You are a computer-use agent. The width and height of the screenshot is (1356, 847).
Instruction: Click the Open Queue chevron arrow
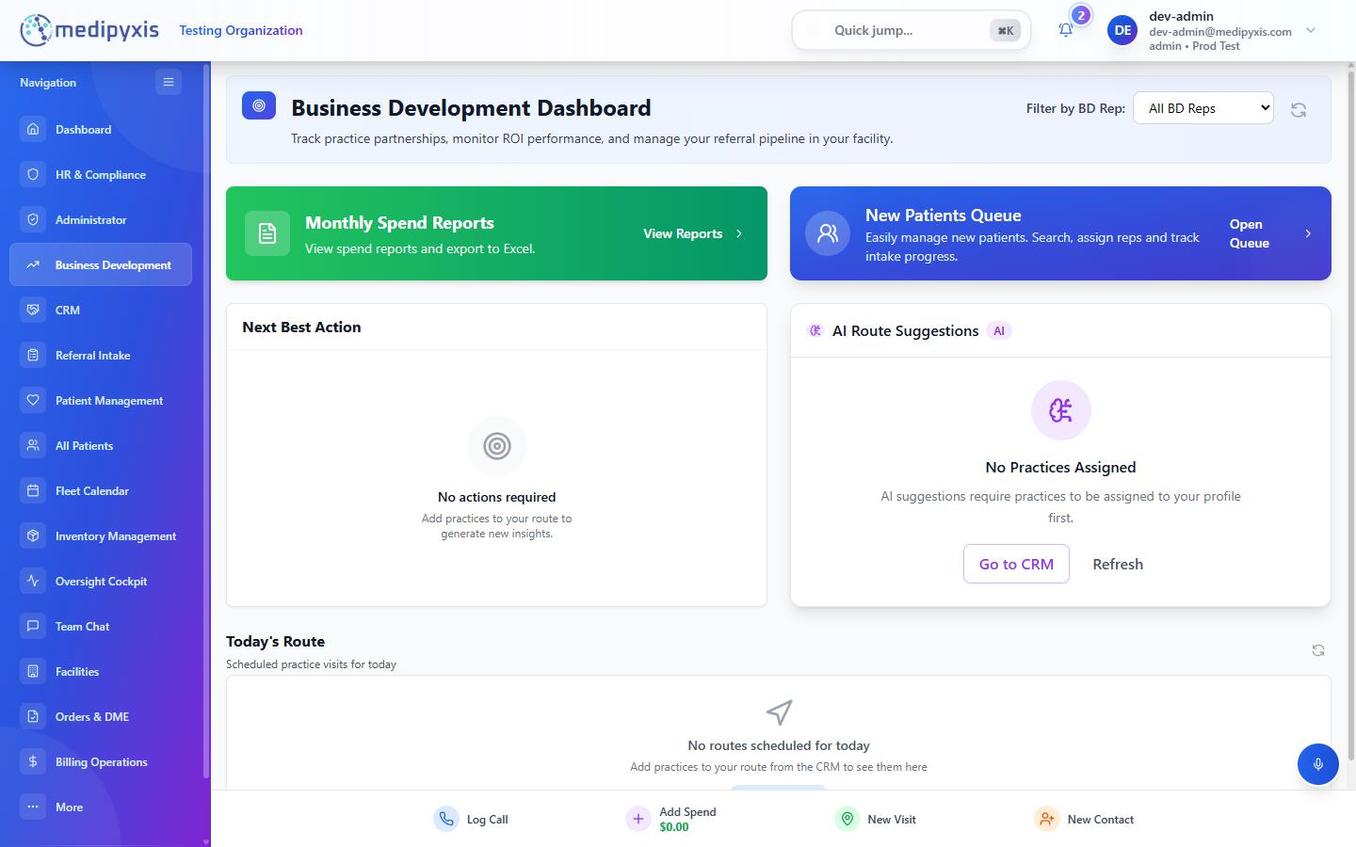pyautogui.click(x=1308, y=233)
